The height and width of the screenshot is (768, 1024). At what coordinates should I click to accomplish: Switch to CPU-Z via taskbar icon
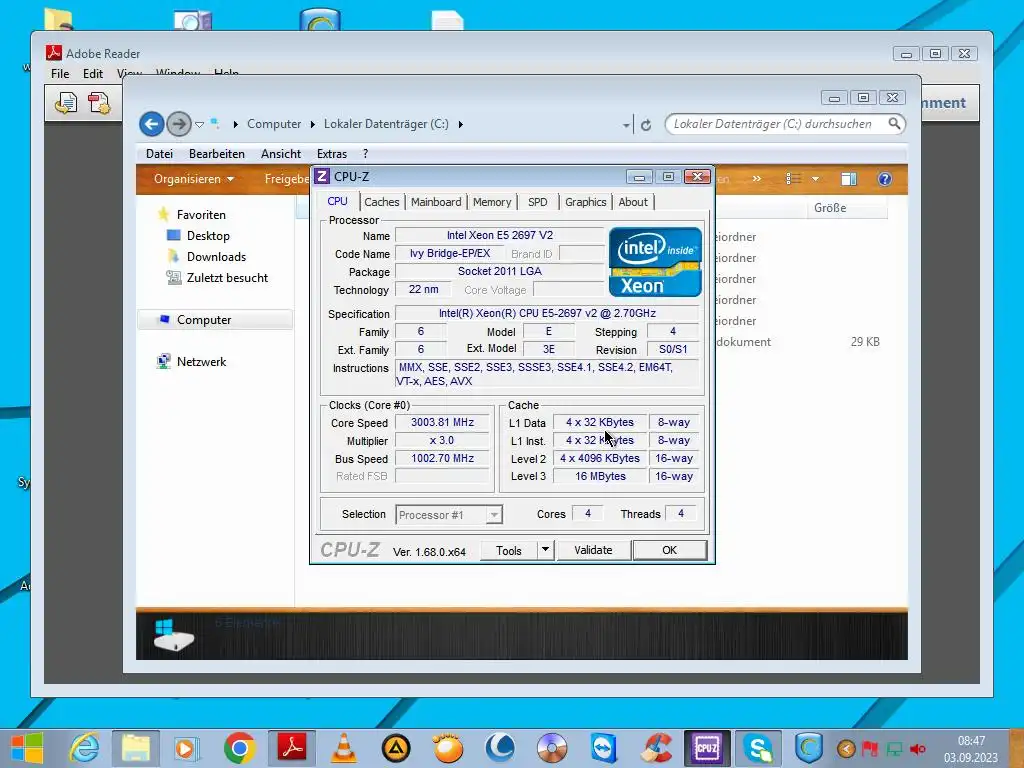tap(707, 748)
